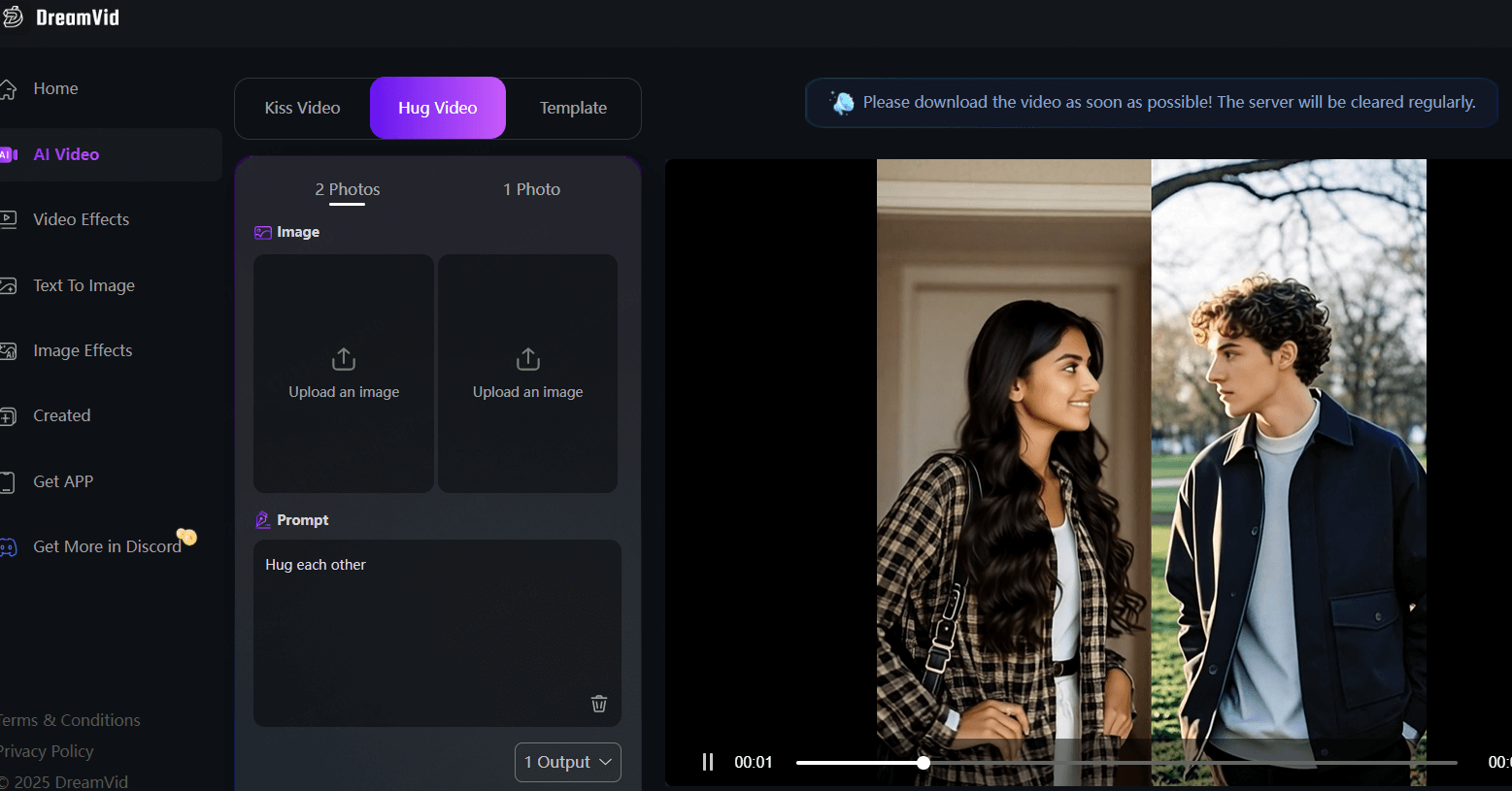Select the Hug Video tab
1512x791 pixels.
pyautogui.click(x=437, y=108)
